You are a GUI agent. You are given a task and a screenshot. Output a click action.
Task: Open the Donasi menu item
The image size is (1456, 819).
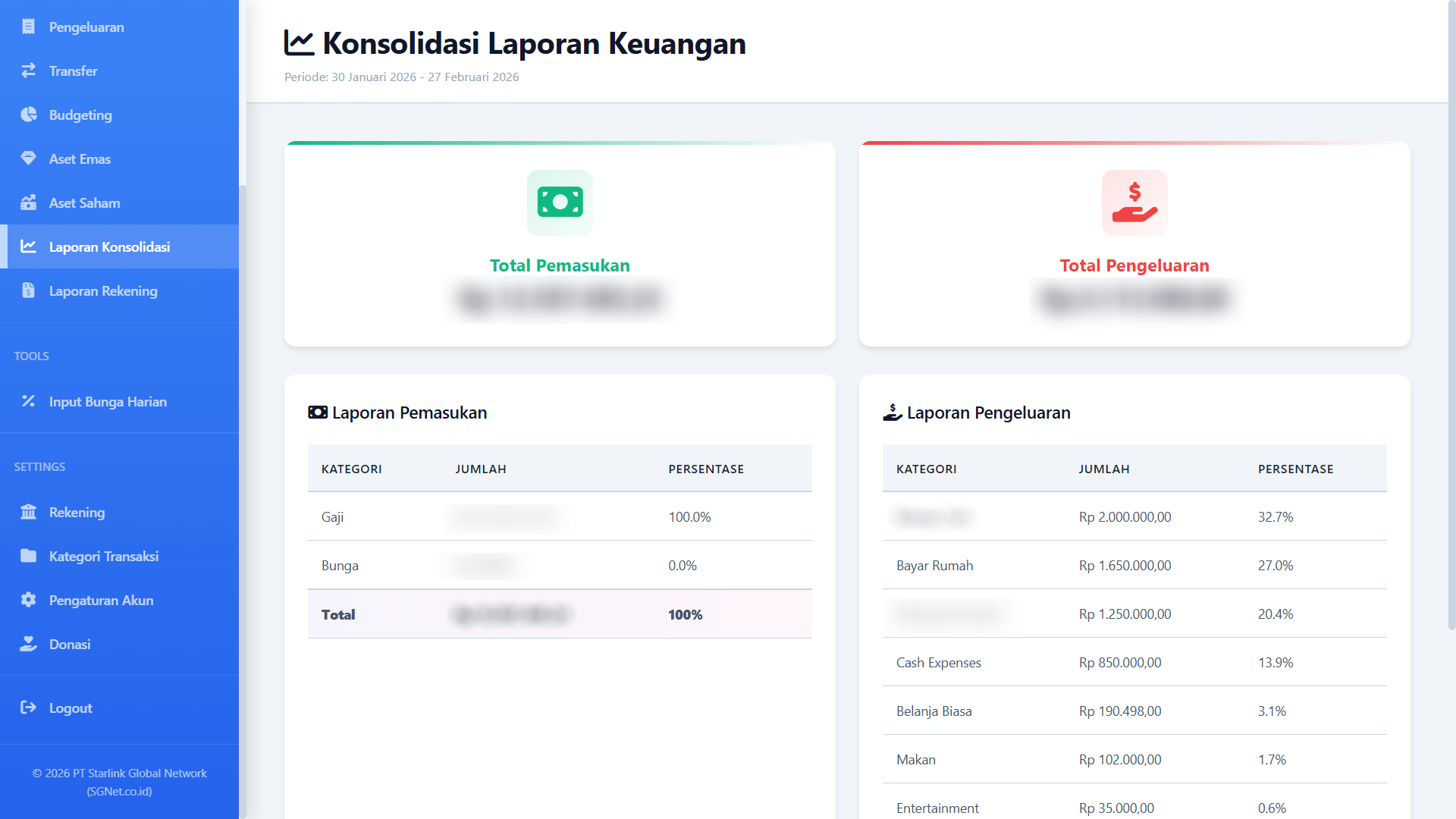coord(70,644)
